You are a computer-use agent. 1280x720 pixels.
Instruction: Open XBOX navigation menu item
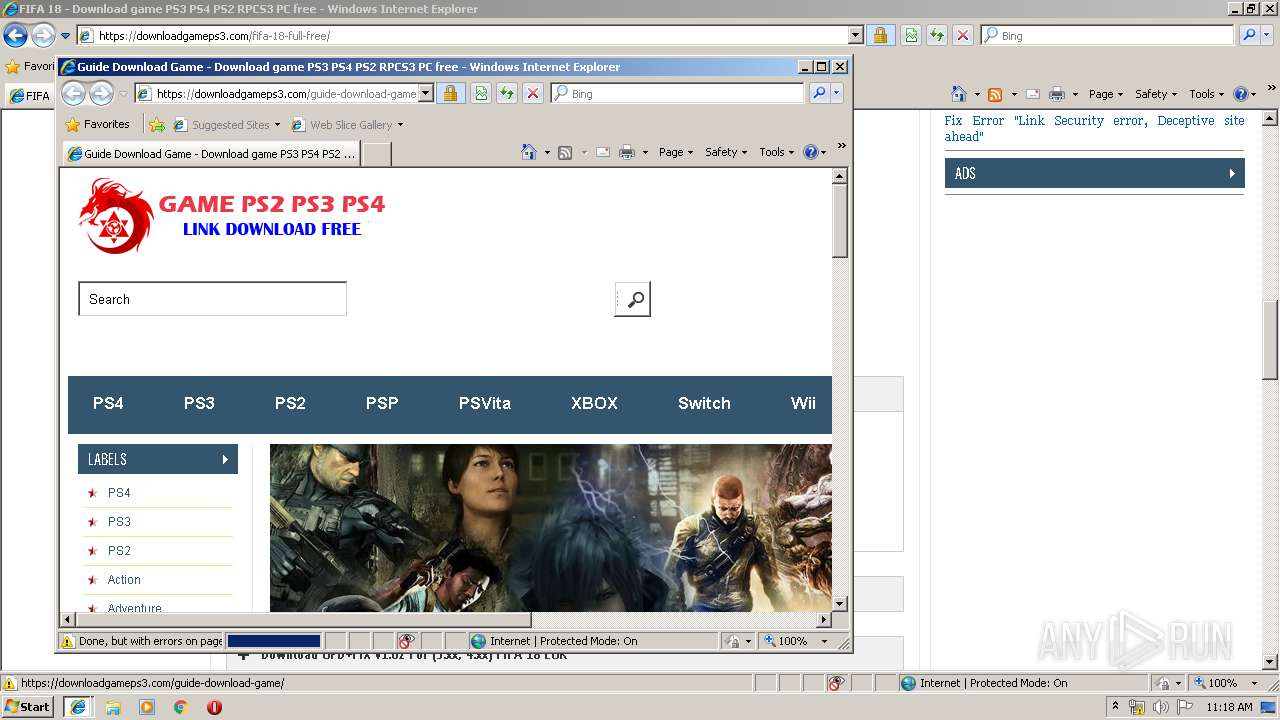click(594, 403)
